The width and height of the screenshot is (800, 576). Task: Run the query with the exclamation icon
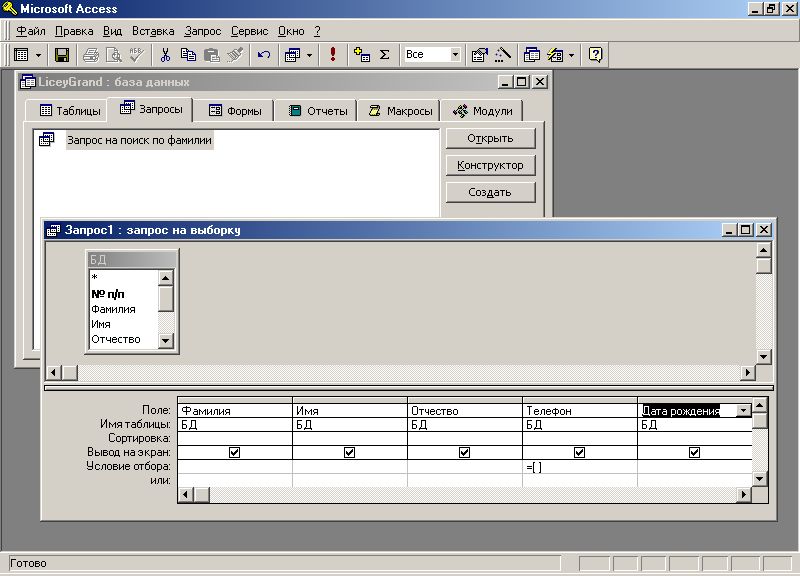333,55
